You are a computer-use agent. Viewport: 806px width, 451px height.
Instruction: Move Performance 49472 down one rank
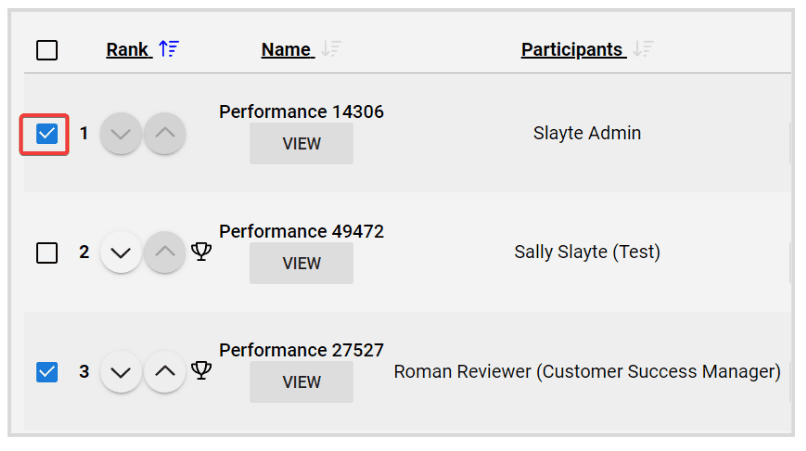tap(121, 252)
